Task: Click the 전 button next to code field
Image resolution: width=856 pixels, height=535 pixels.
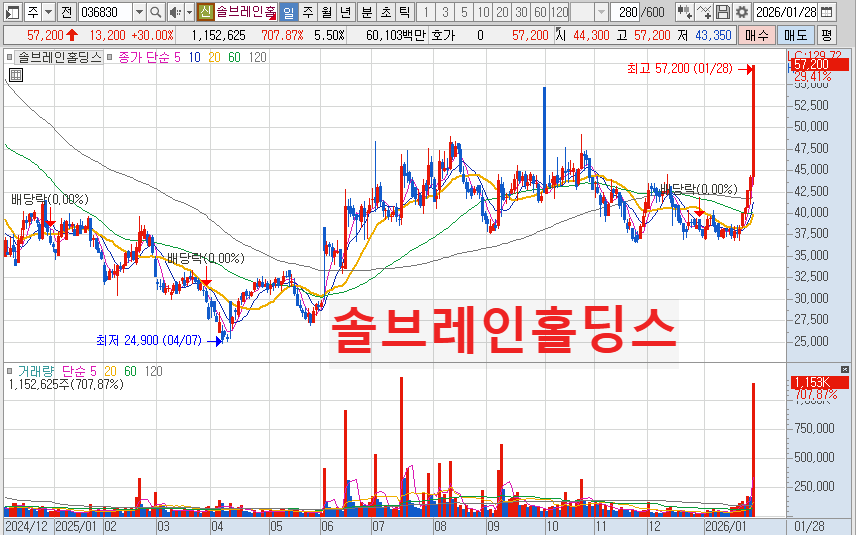Action: tap(66, 12)
